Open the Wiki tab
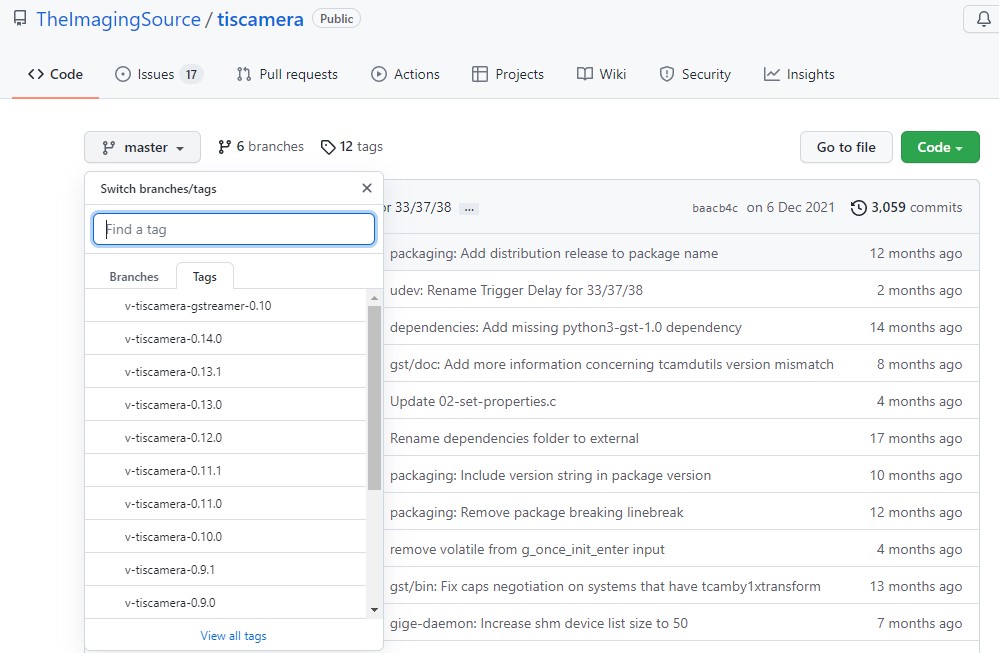999x653 pixels. [601, 75]
